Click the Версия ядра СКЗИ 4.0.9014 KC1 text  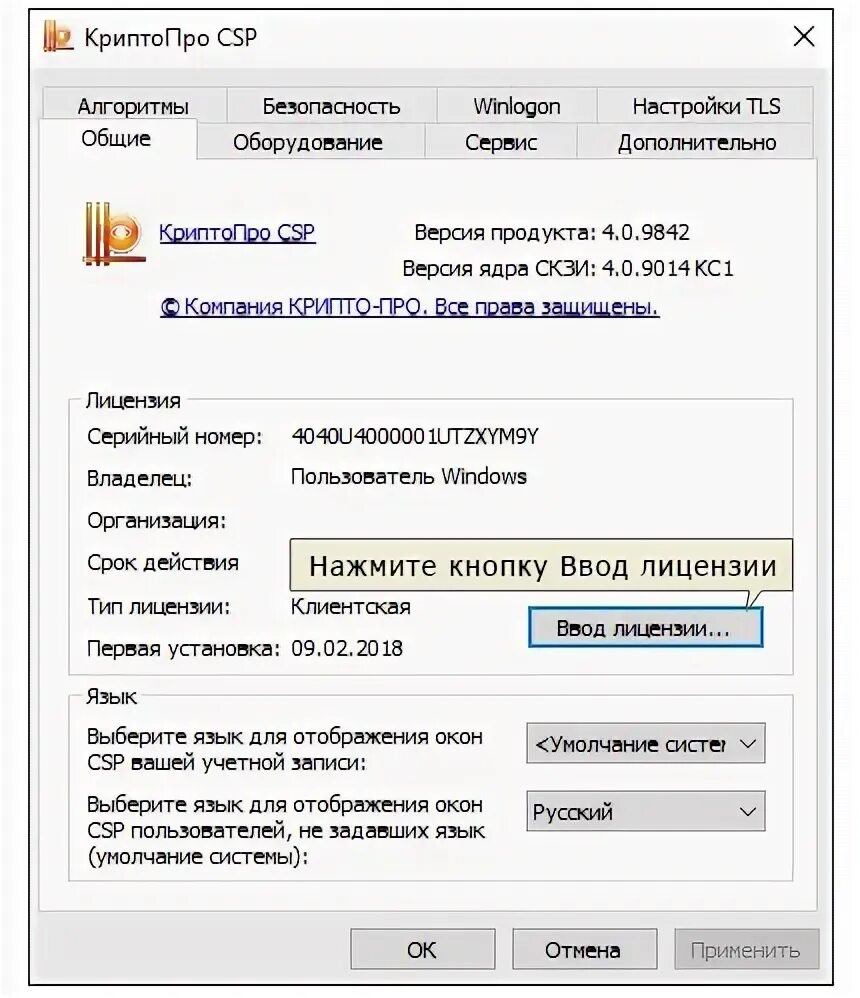tap(568, 268)
